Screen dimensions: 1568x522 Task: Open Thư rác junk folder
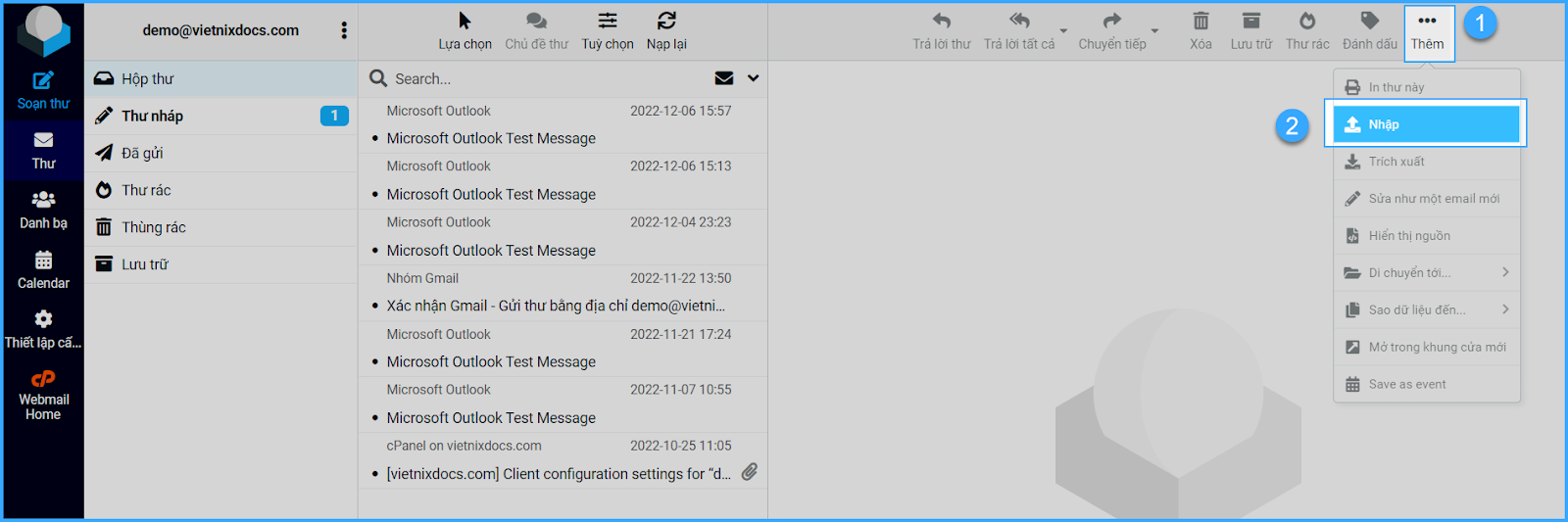point(220,190)
